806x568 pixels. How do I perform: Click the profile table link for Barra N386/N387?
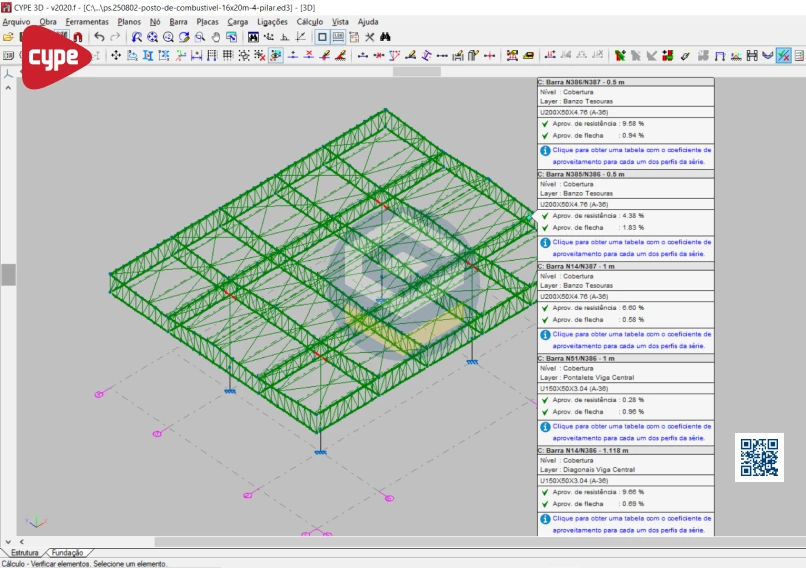(x=631, y=150)
